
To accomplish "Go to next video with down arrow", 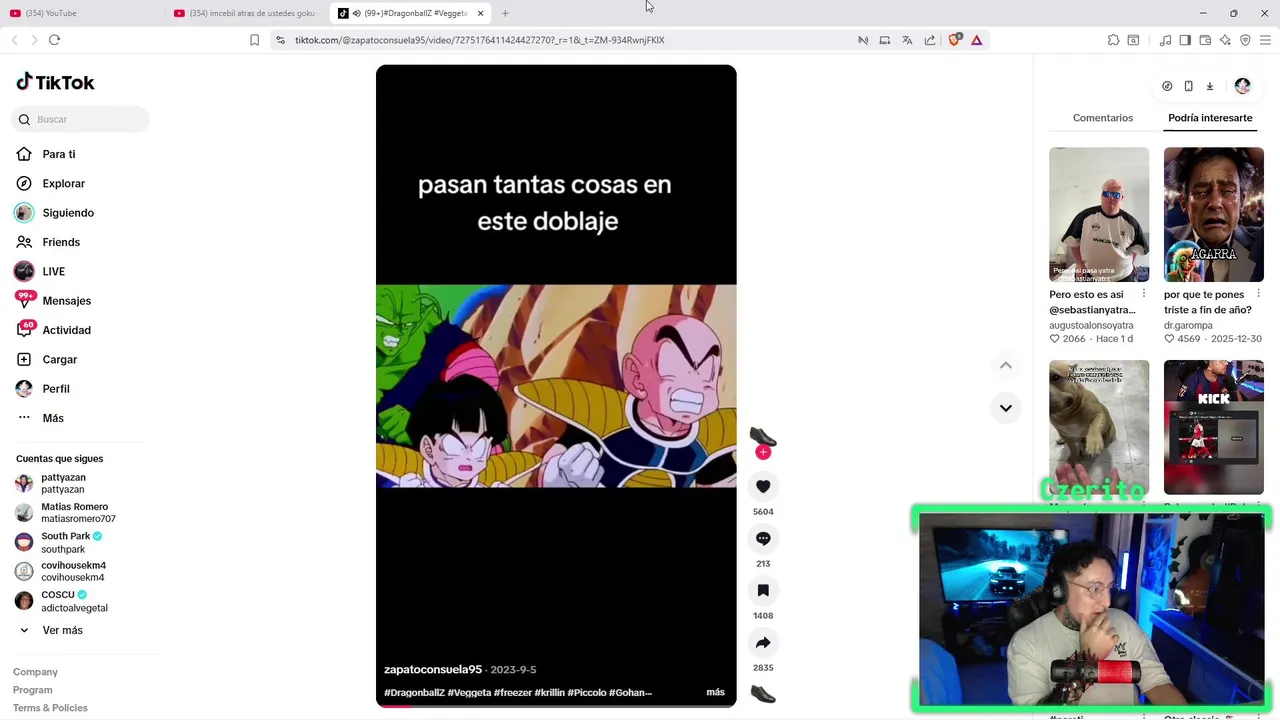I will coord(1006,408).
